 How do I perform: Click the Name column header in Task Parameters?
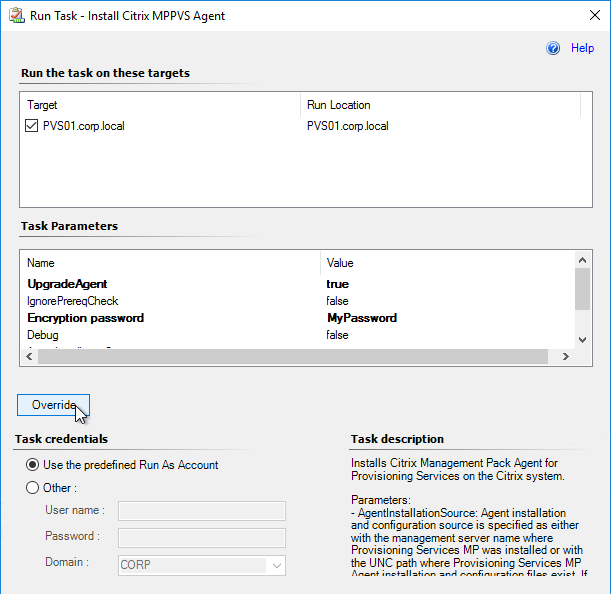170,263
